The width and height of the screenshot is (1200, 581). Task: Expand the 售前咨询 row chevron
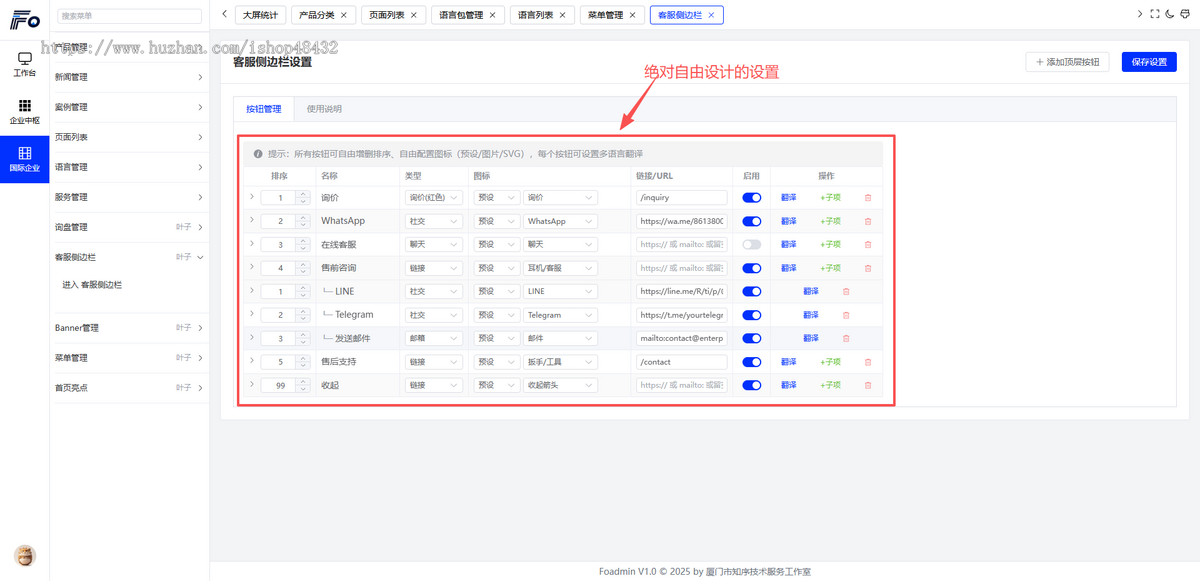(252, 267)
